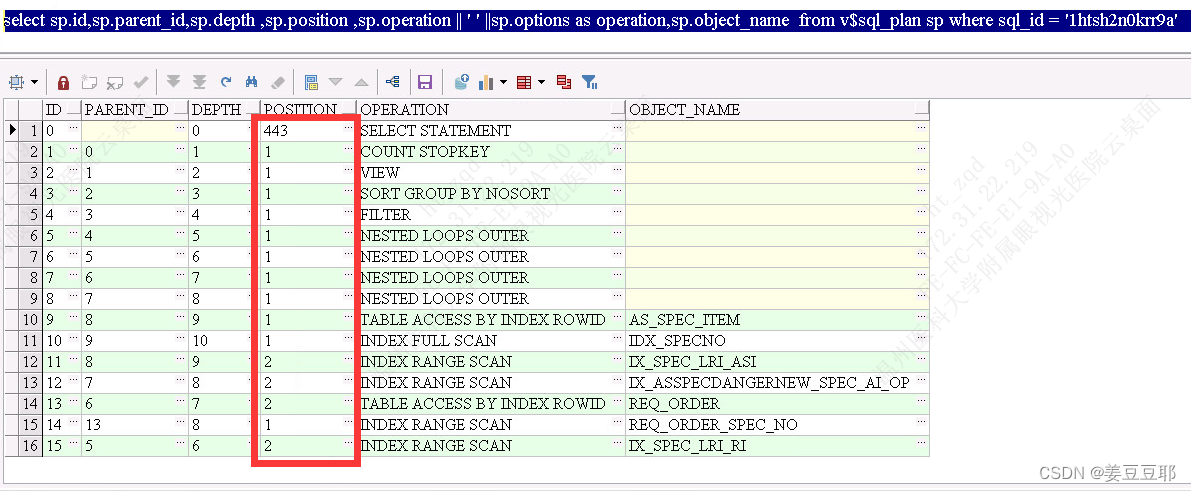Click the SELECT STATEMENT operation cell

click(491, 131)
